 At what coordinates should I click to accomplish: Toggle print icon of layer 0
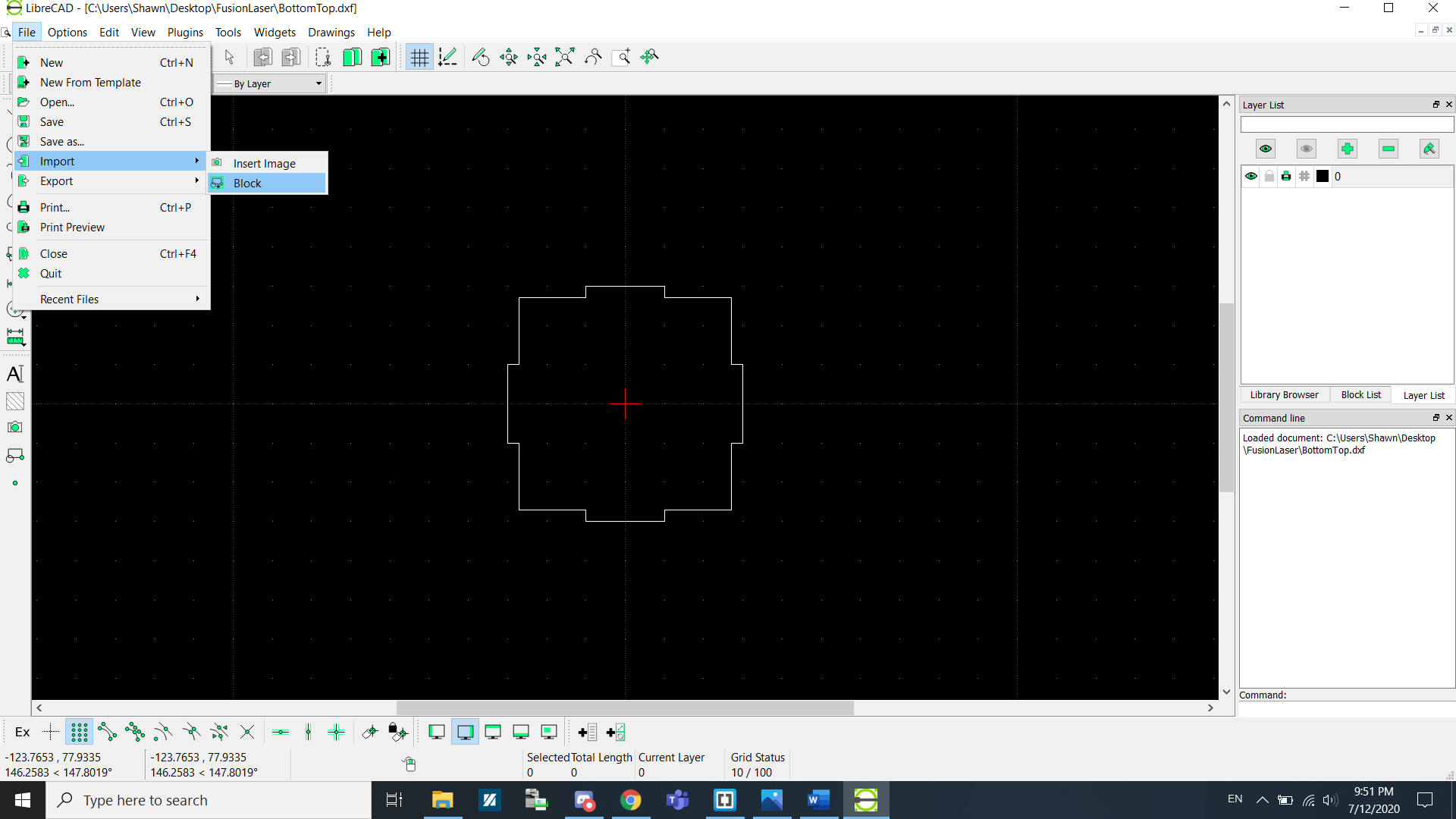point(1286,176)
